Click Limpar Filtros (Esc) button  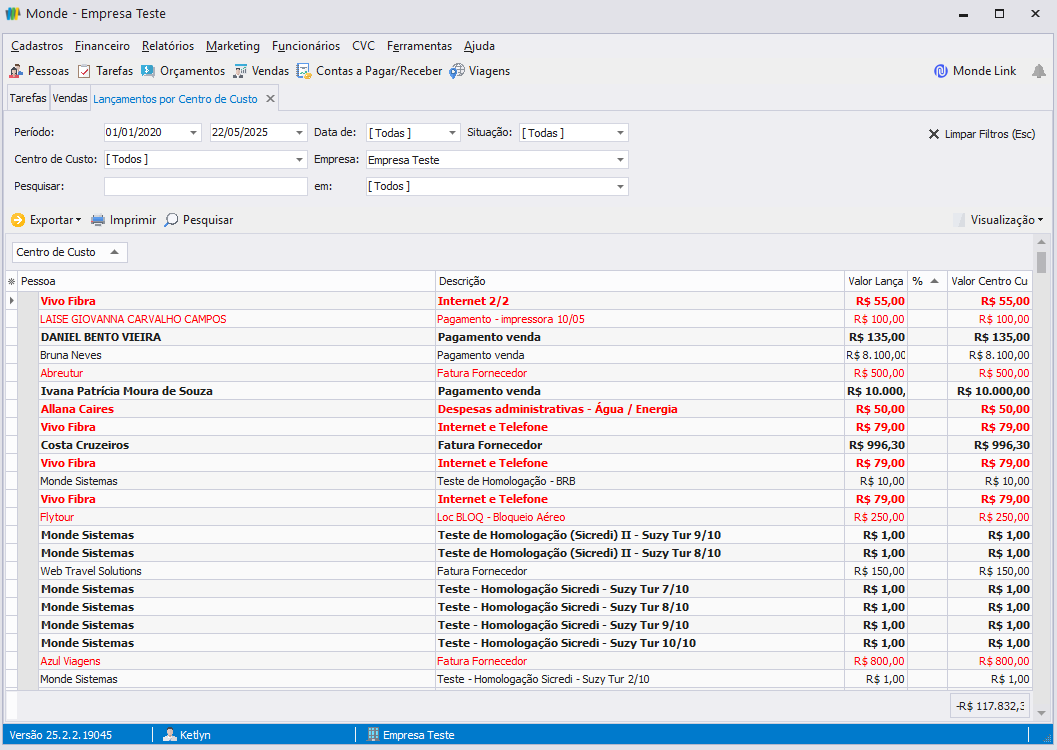981,134
